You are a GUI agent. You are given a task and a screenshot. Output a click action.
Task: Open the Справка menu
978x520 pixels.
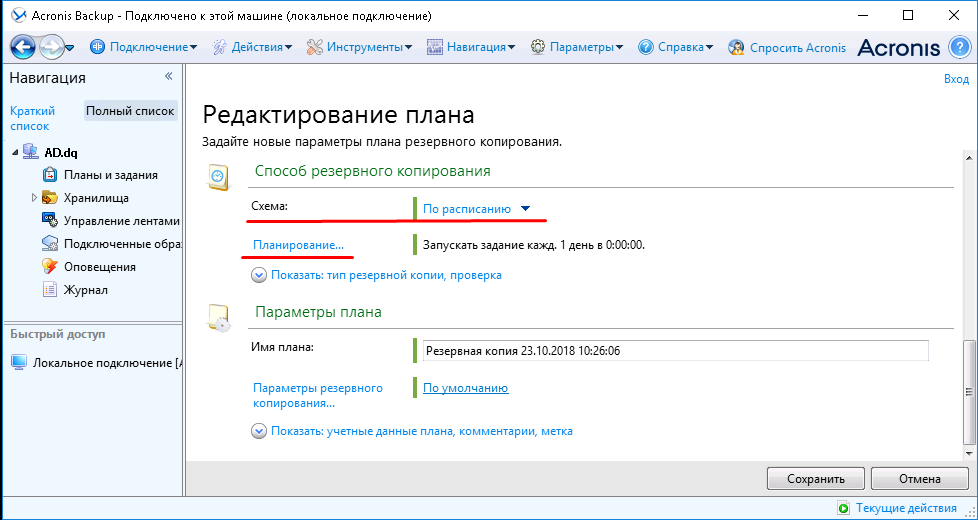click(685, 47)
